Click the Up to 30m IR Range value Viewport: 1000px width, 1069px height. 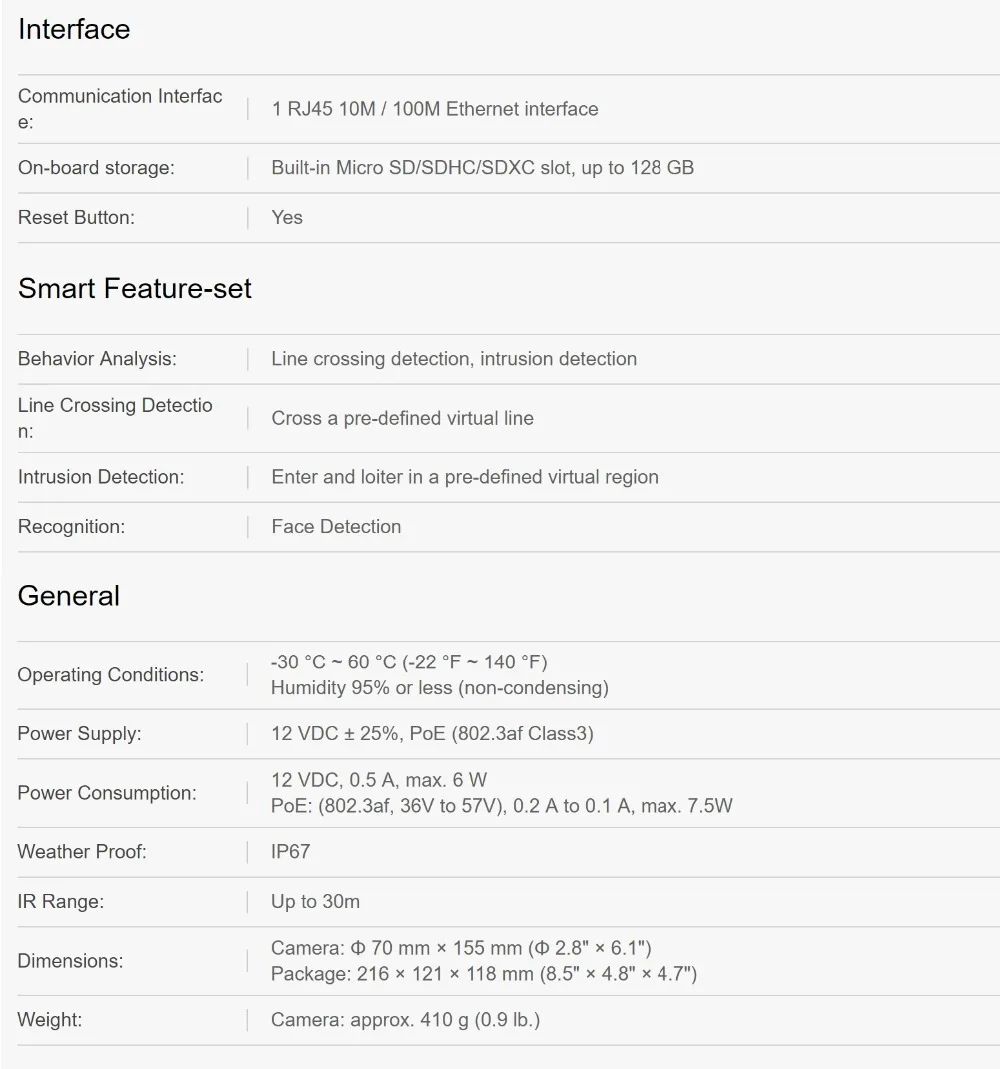[x=315, y=901]
